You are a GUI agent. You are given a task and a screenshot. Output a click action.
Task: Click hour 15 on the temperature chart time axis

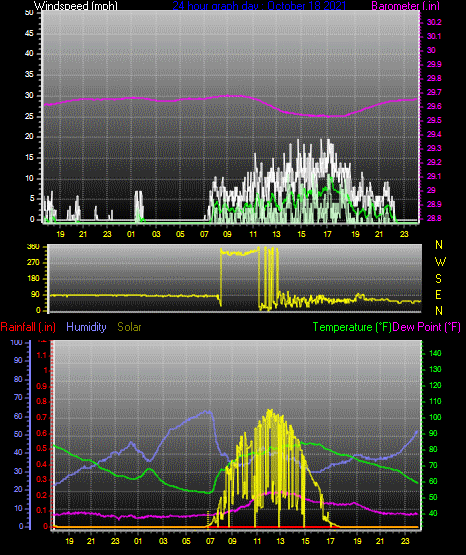(305, 541)
